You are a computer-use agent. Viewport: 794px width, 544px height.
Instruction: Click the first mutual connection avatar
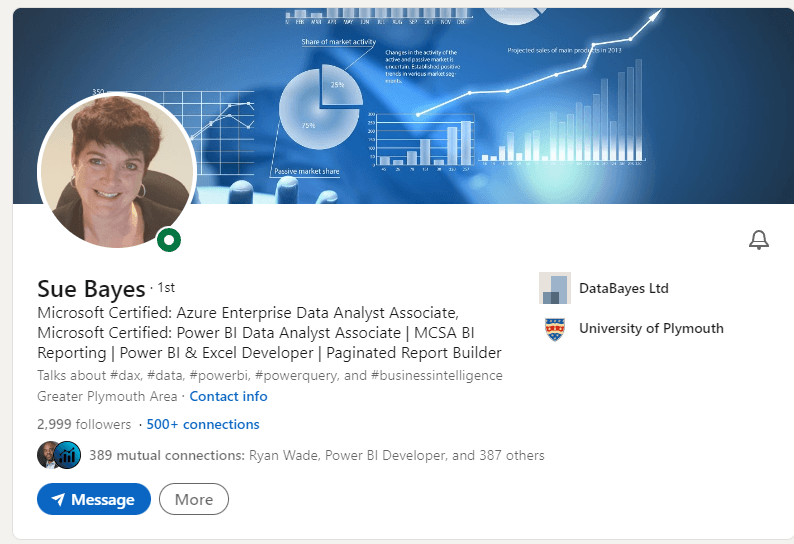(x=49, y=455)
